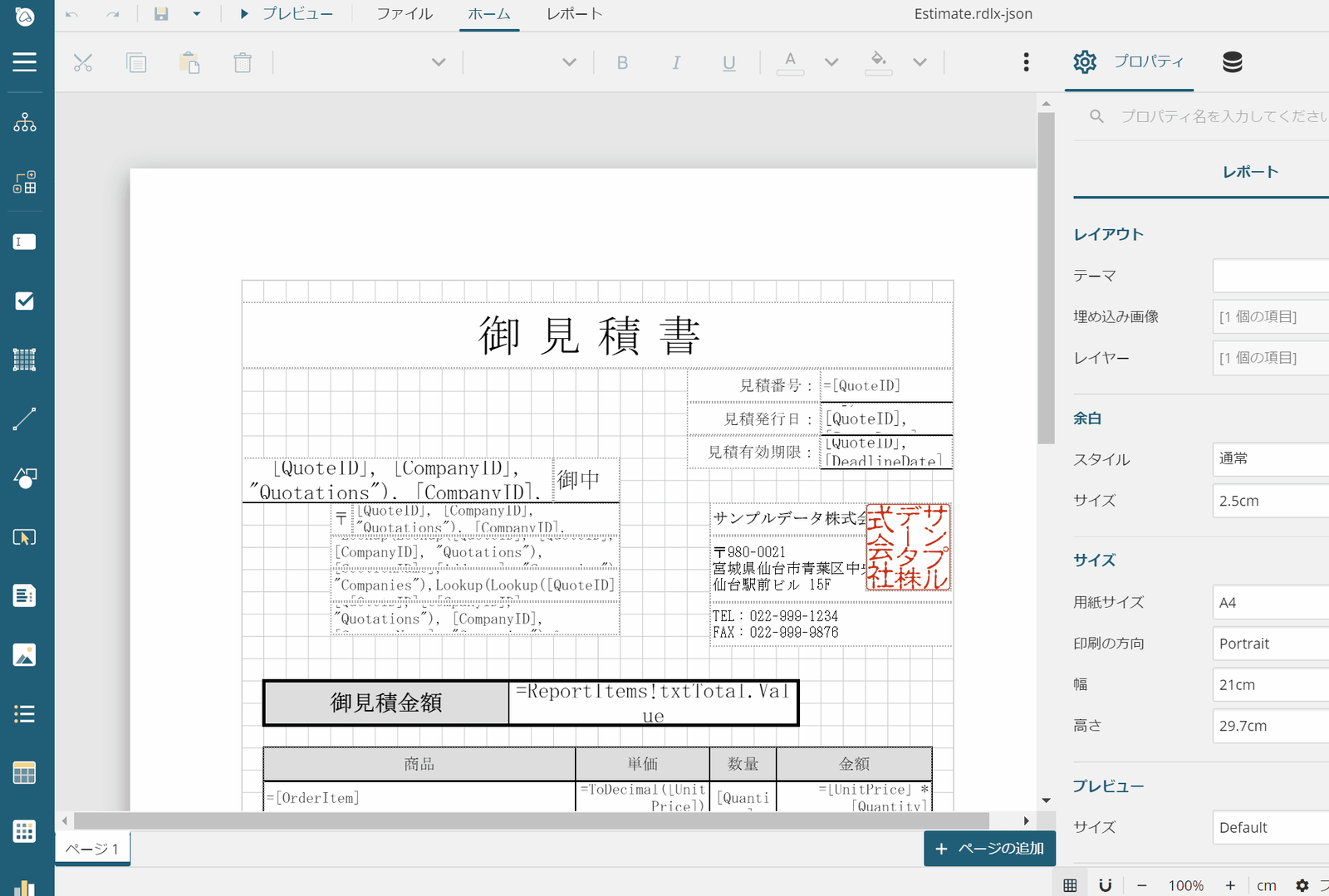Open the font family dropdown

(439, 62)
